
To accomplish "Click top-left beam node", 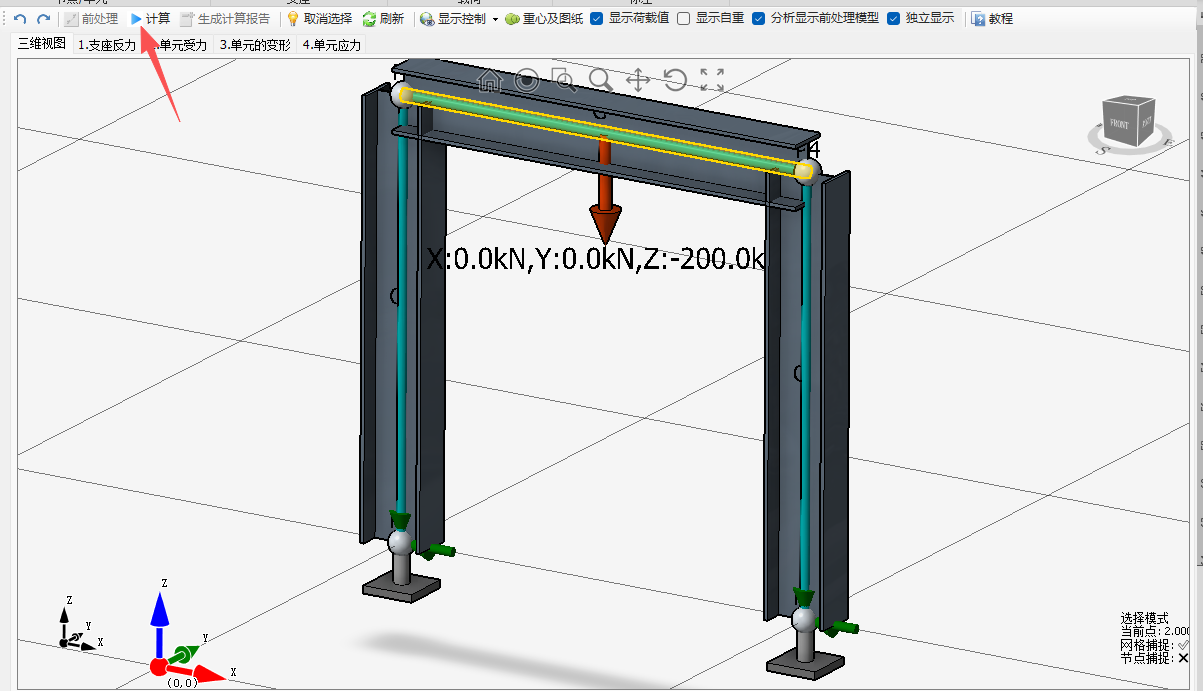I will pyautogui.click(x=404, y=95).
